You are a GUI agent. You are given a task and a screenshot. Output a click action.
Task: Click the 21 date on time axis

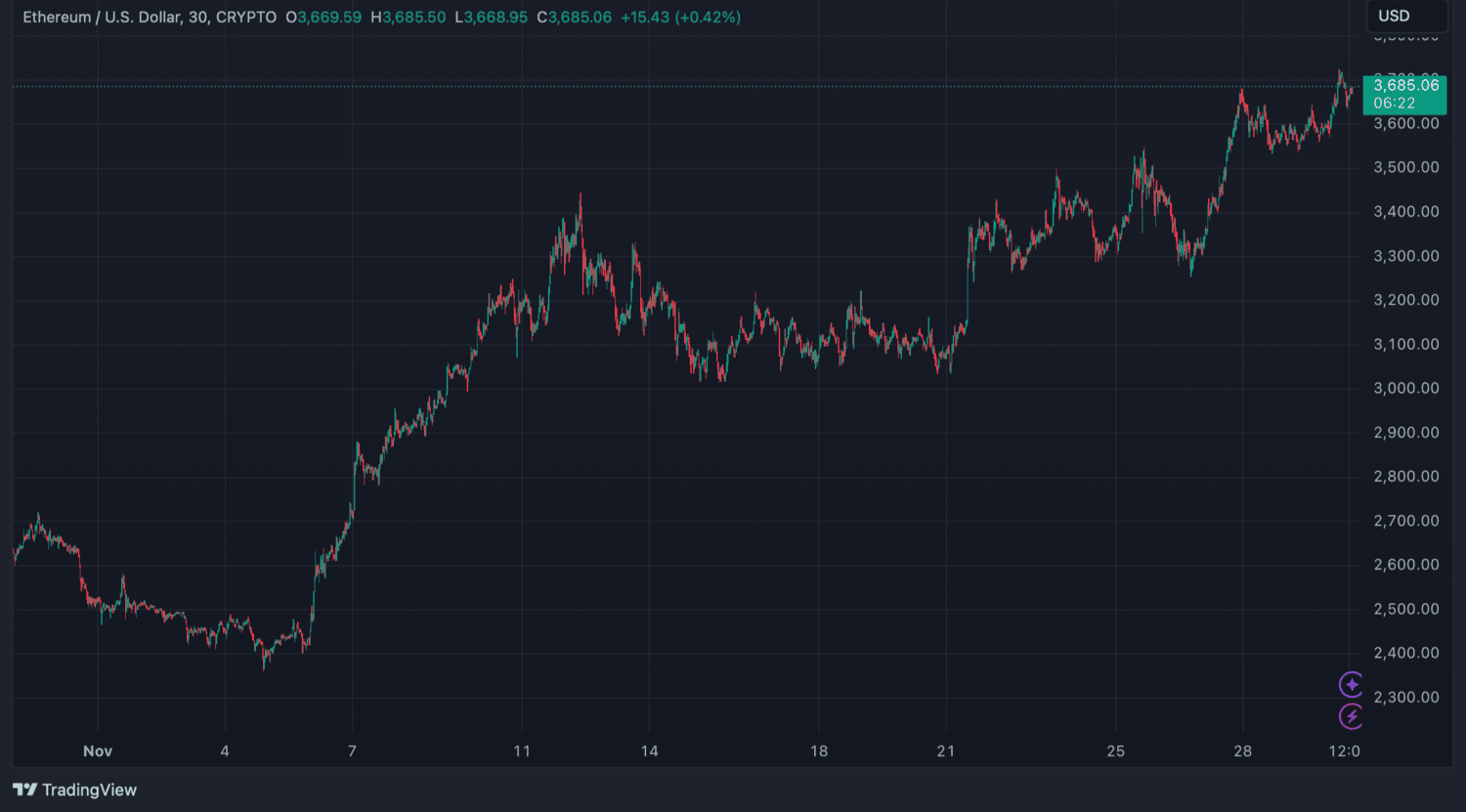945,751
